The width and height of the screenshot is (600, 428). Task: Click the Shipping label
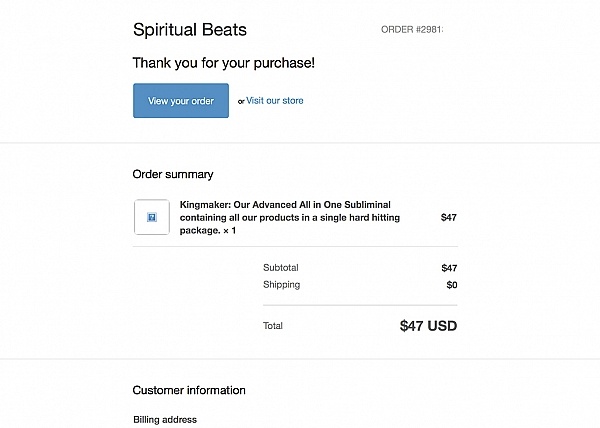point(282,285)
